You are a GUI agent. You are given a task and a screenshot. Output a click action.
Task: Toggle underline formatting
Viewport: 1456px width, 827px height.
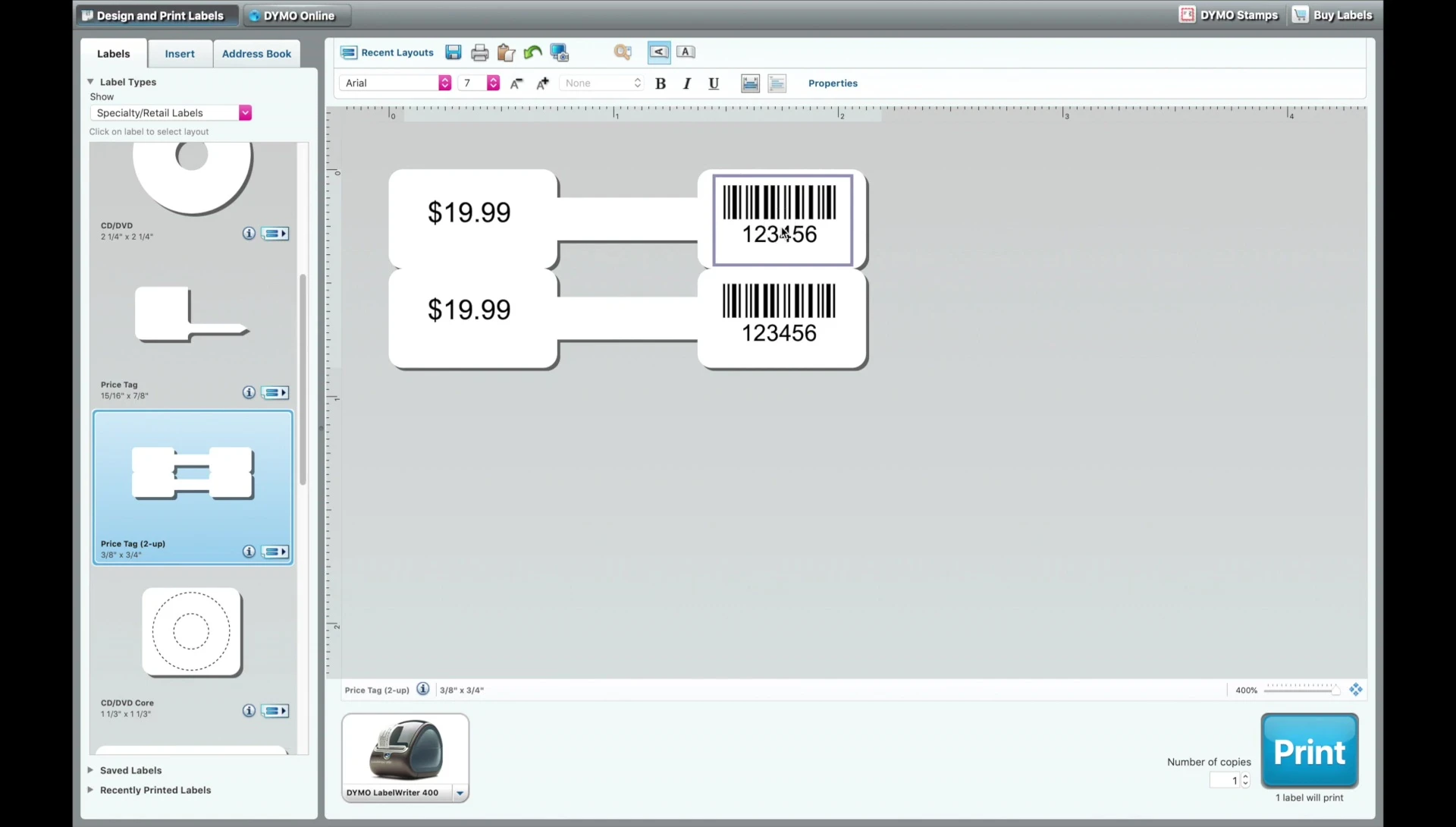pos(714,83)
